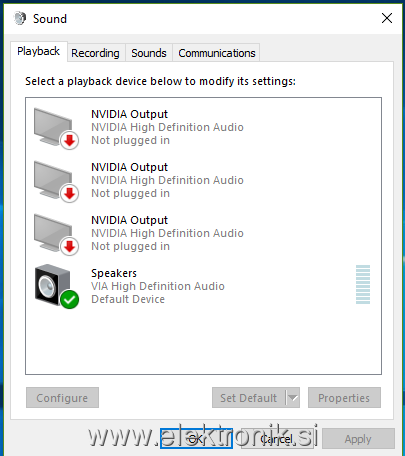Switch to the Recording tab
The width and height of the screenshot is (405, 456).
coord(95,53)
